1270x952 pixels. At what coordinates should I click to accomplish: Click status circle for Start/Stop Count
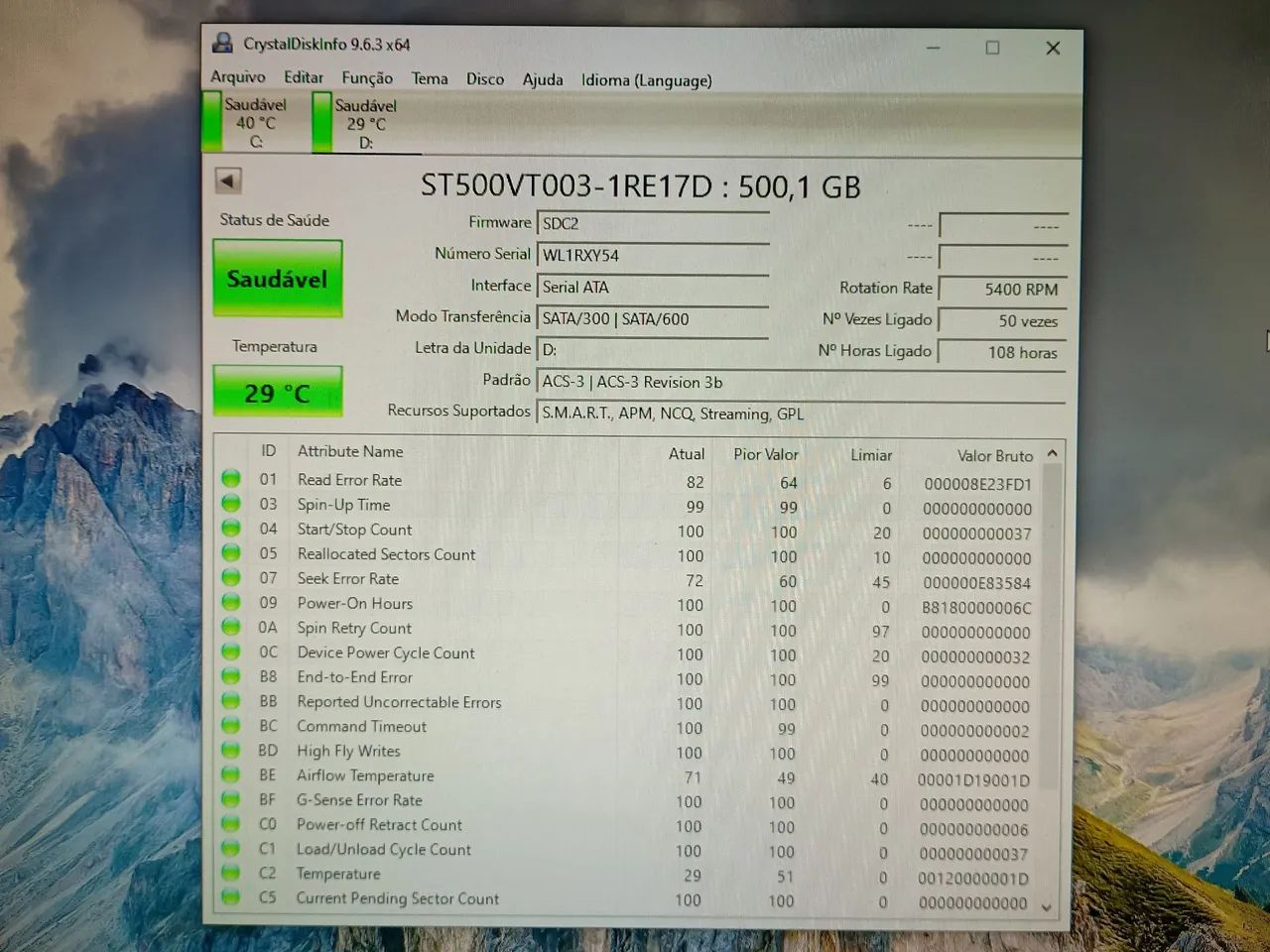click(231, 529)
